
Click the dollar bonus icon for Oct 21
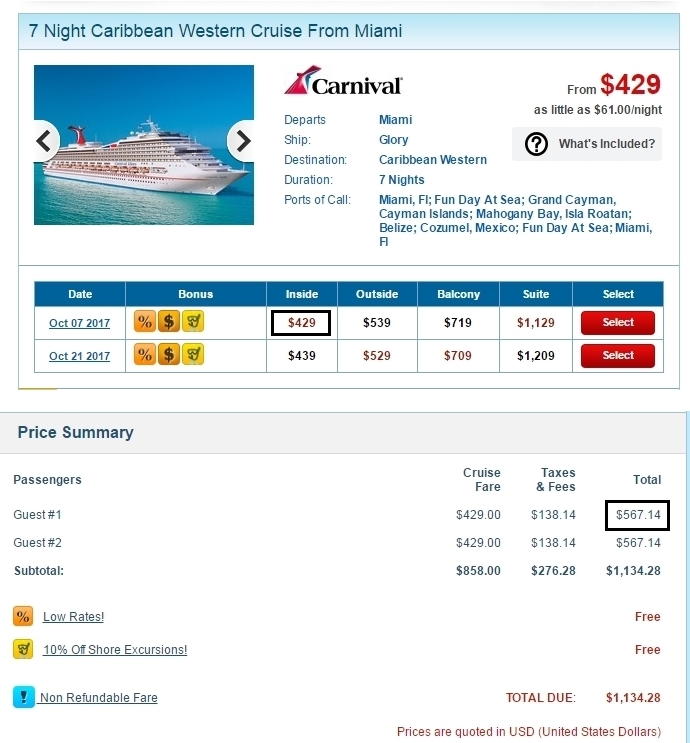[x=169, y=354]
